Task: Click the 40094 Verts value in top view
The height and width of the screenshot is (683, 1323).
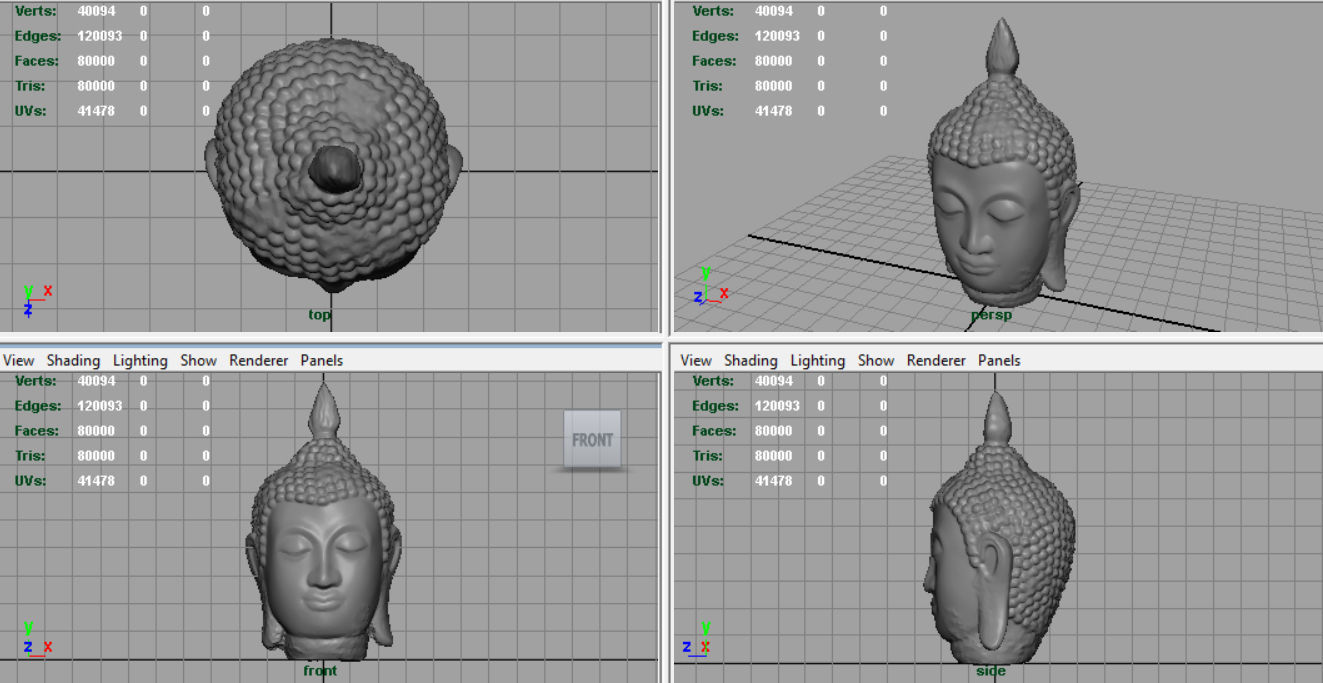Action: 96,11
